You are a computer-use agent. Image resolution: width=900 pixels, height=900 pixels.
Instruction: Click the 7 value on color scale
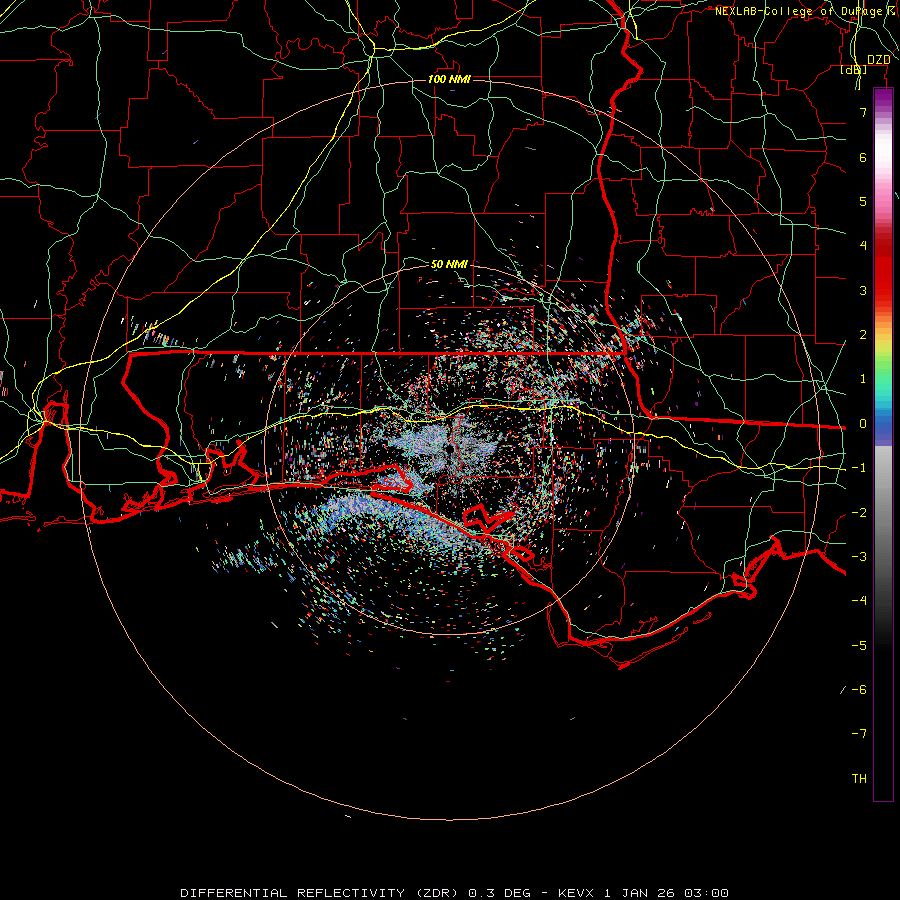coord(863,112)
